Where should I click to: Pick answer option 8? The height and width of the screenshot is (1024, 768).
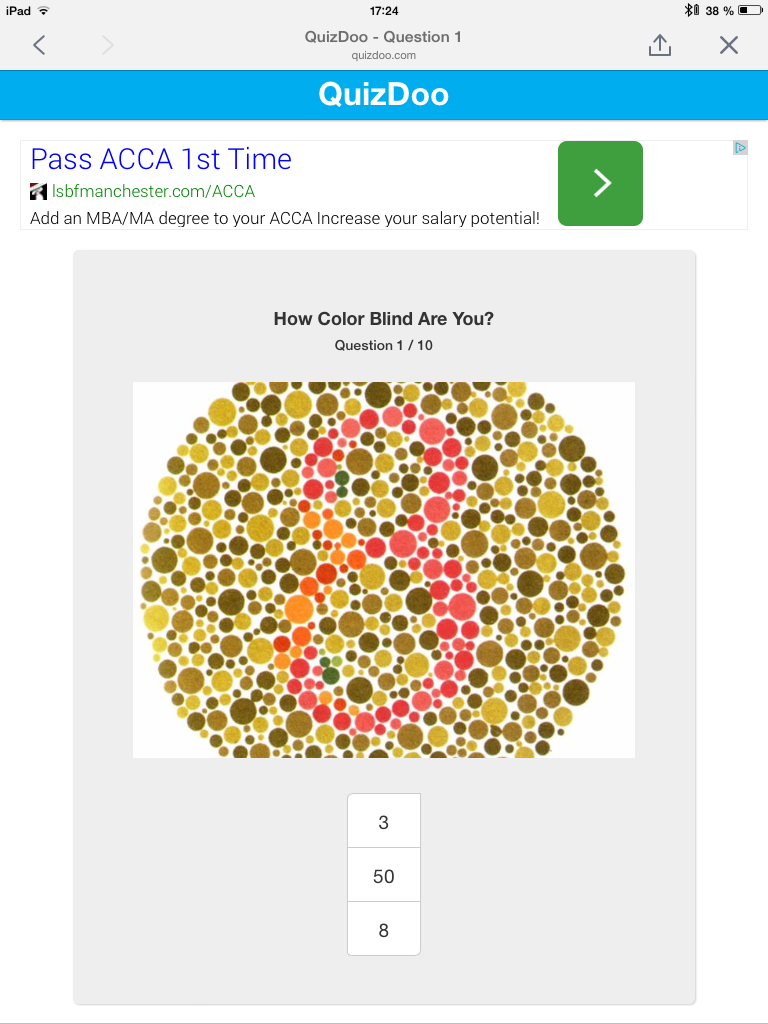tap(384, 930)
